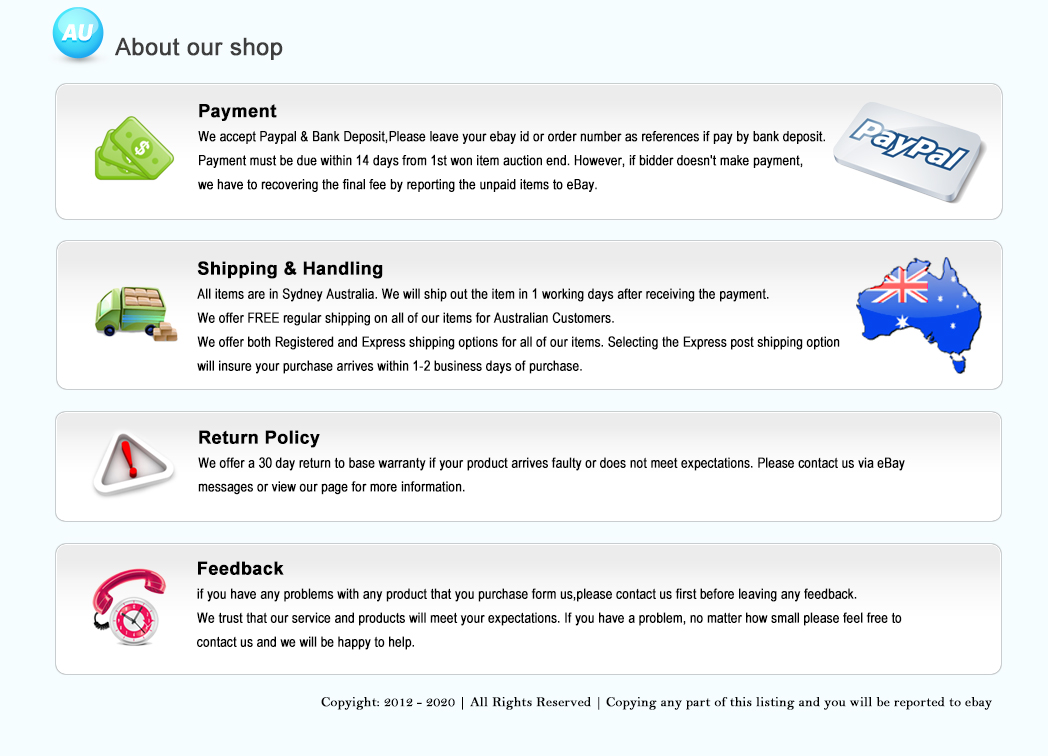Screen dimensions: 1048x756
Task: Select the Feedback section heading
Action: [240, 568]
